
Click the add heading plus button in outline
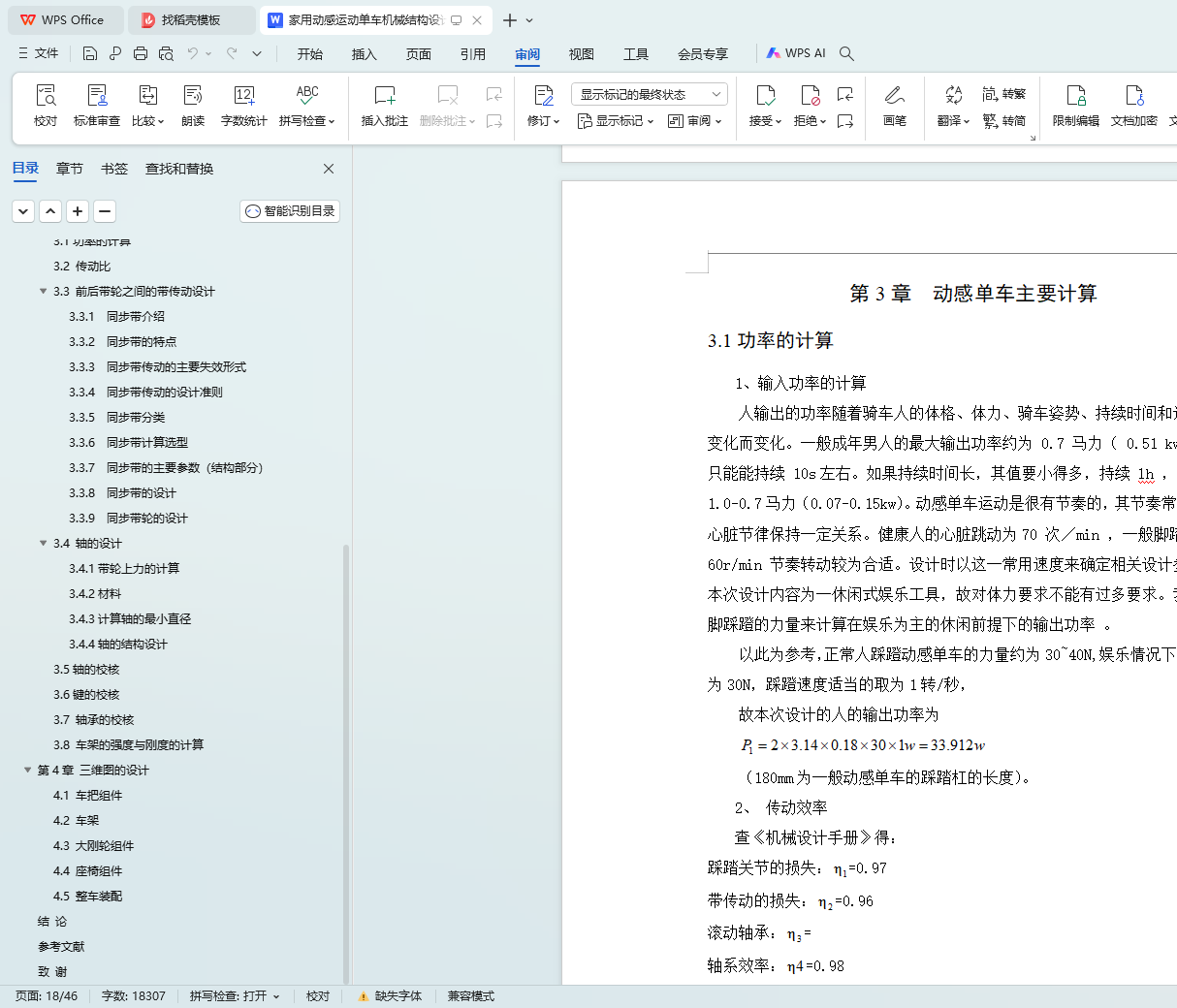(78, 211)
